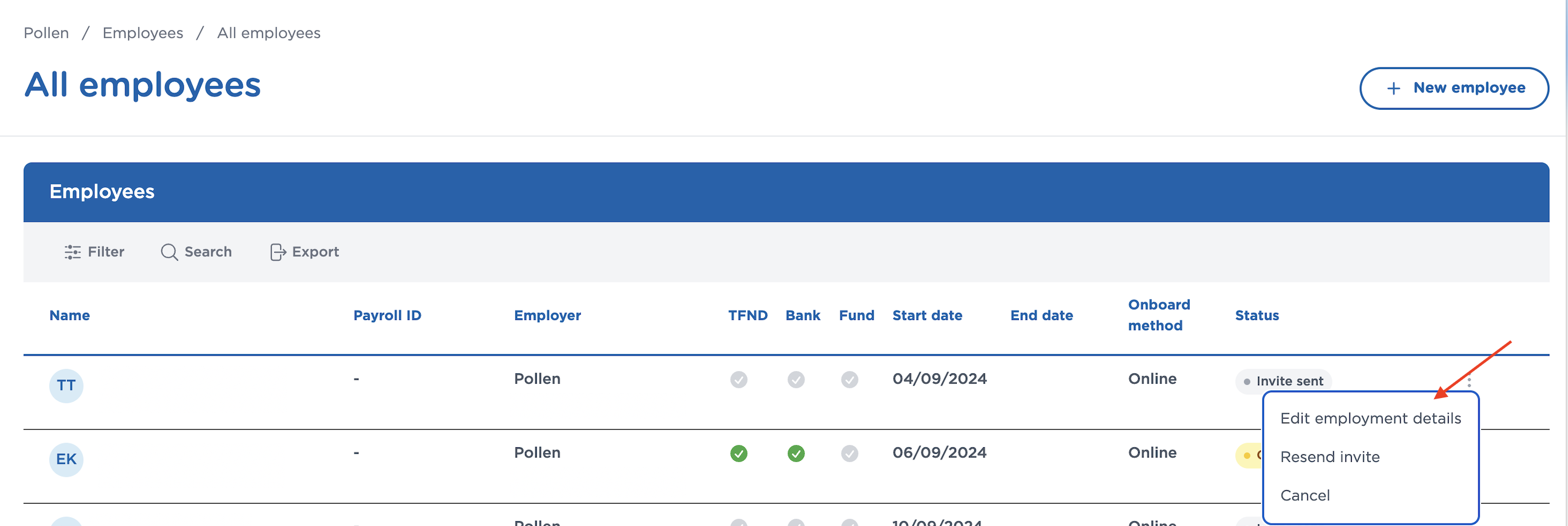Screen dimensions: 1568x526
Task: Click the green Bank checkmark for EK
Action: point(796,454)
